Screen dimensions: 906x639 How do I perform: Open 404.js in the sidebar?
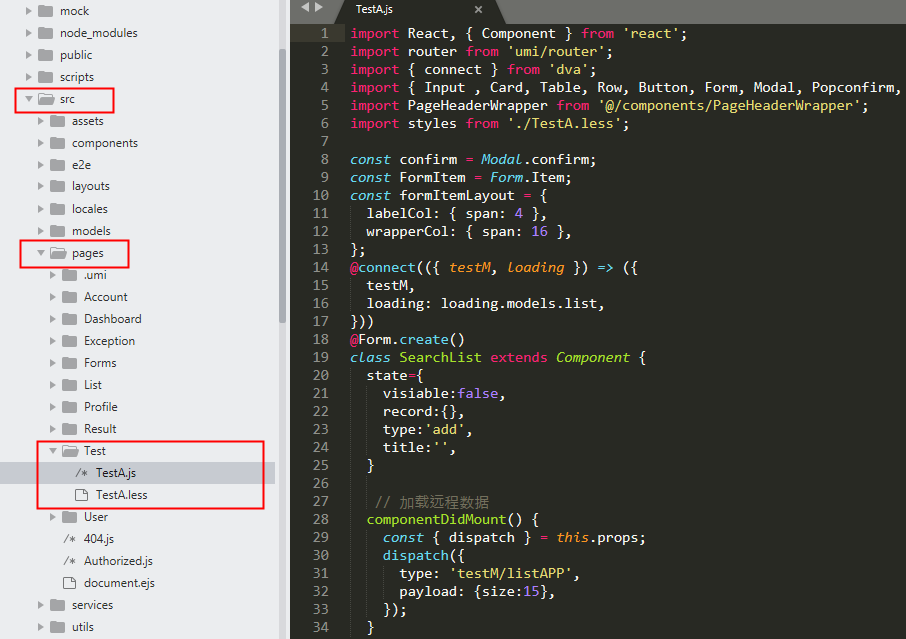point(99,538)
